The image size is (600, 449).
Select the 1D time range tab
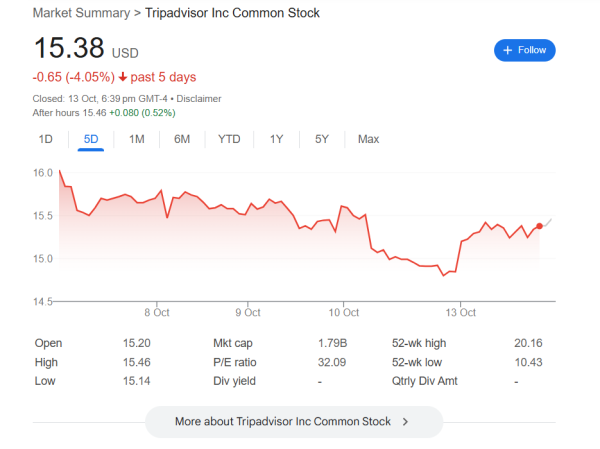pyautogui.click(x=45, y=139)
